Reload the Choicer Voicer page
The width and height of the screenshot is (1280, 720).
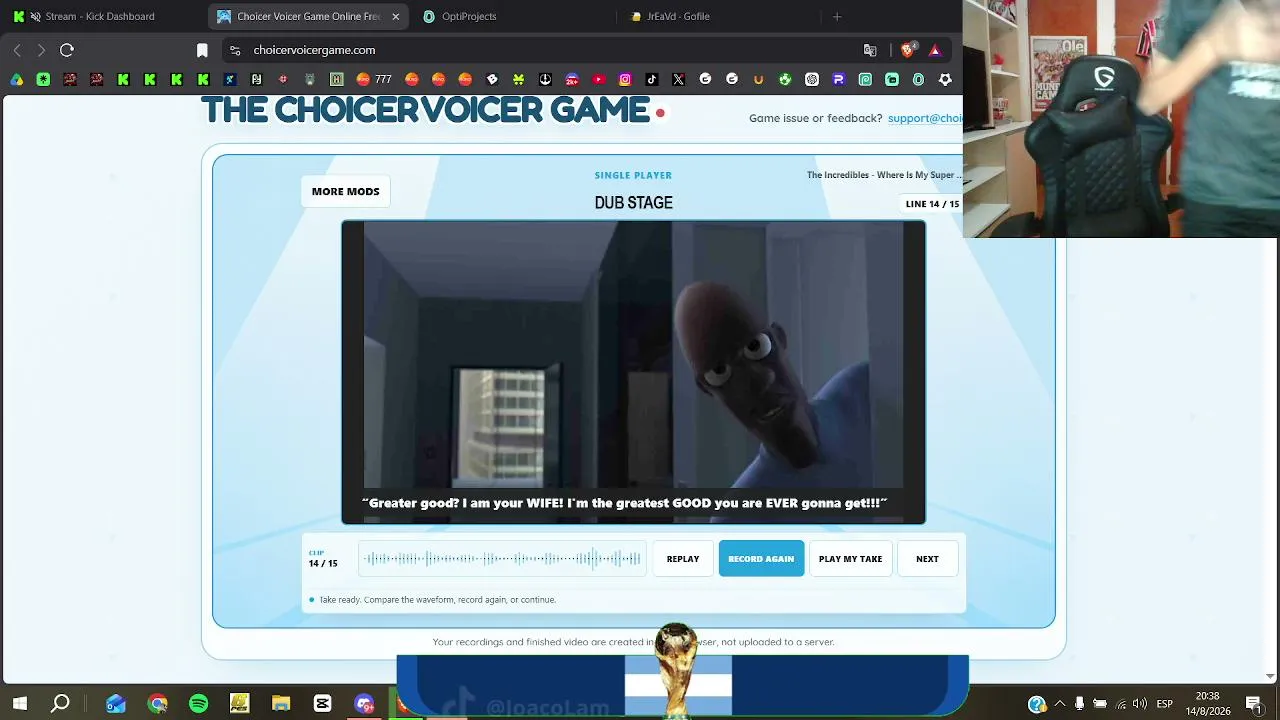67,50
